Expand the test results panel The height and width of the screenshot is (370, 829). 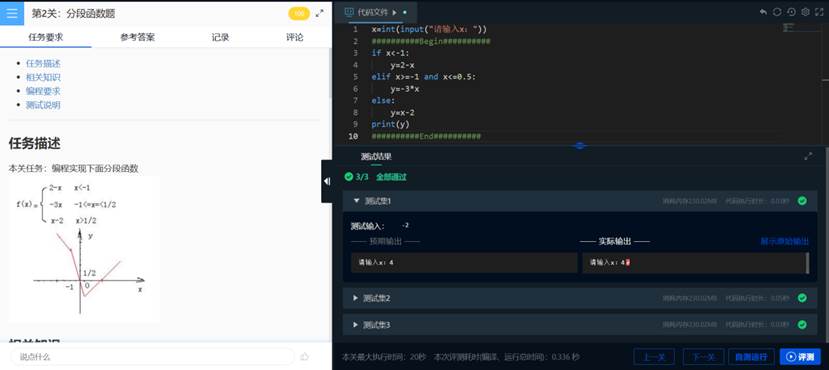click(808, 156)
